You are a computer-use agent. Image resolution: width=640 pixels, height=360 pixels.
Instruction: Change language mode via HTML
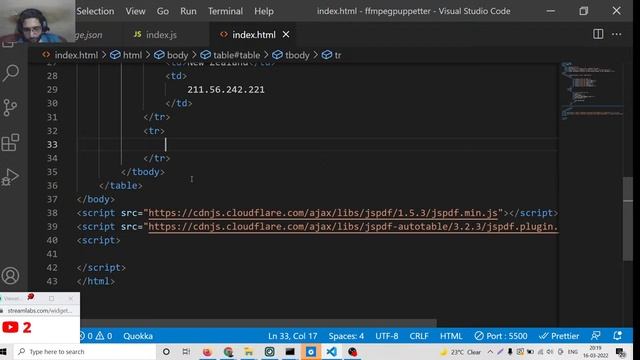tap(451, 336)
